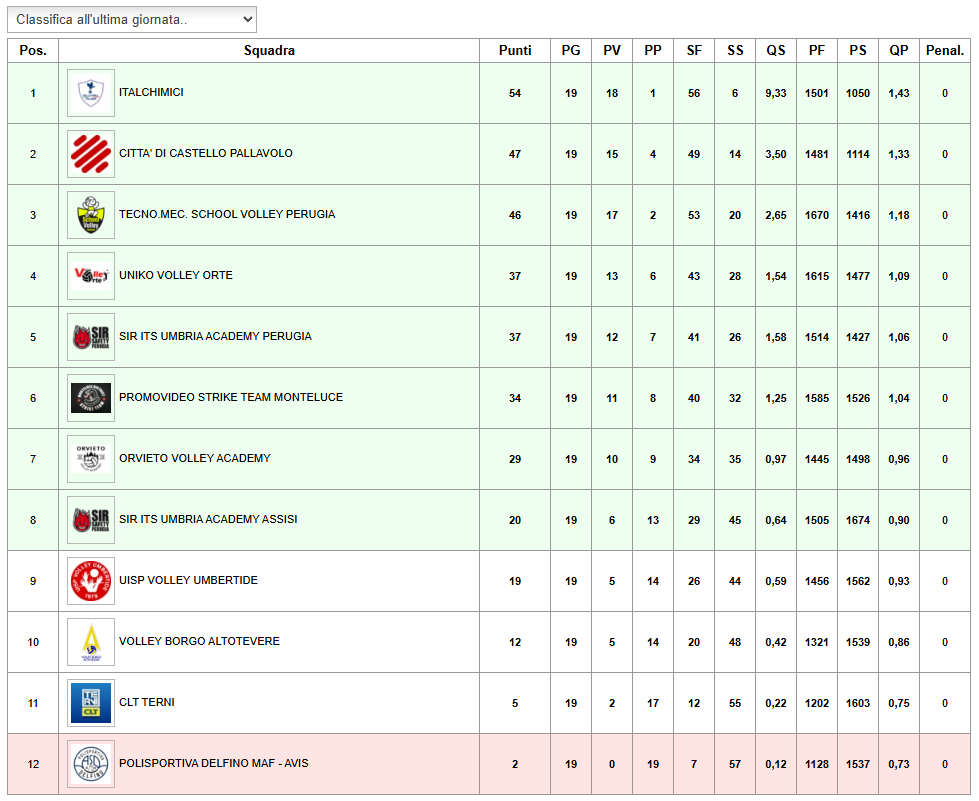Click the Promovideo Strike Team Monteluce logo

pyautogui.click(x=91, y=398)
